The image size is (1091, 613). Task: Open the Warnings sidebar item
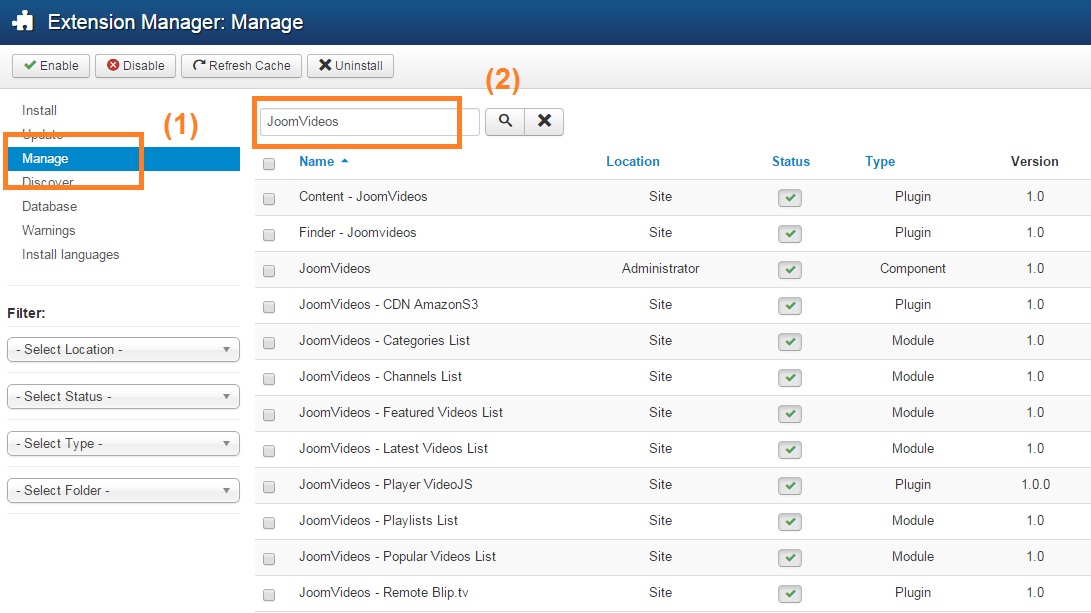[49, 230]
